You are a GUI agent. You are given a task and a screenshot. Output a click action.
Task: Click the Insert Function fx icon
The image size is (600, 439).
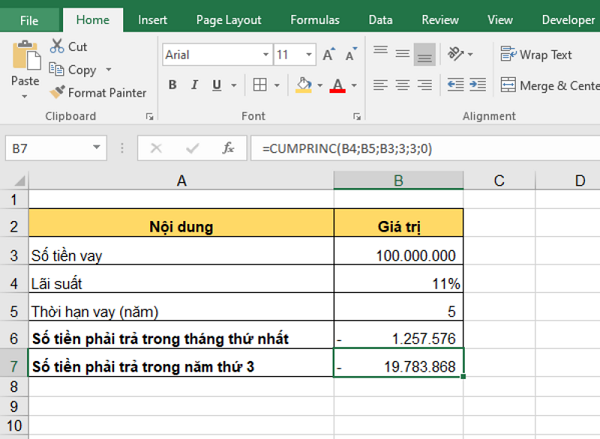(x=228, y=148)
